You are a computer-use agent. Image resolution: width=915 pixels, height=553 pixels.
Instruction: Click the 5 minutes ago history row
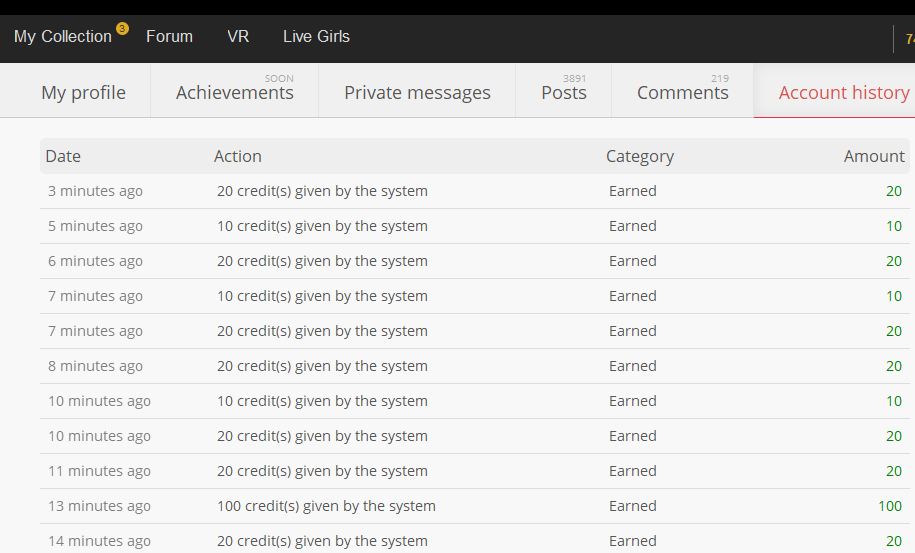pyautogui.click(x=95, y=226)
